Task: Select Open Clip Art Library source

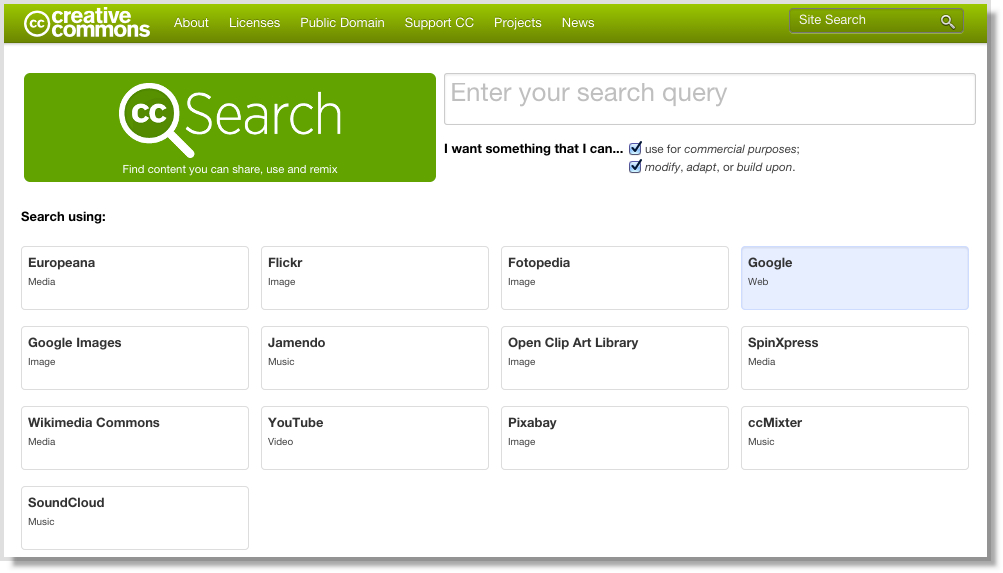Action: pyautogui.click(x=615, y=358)
